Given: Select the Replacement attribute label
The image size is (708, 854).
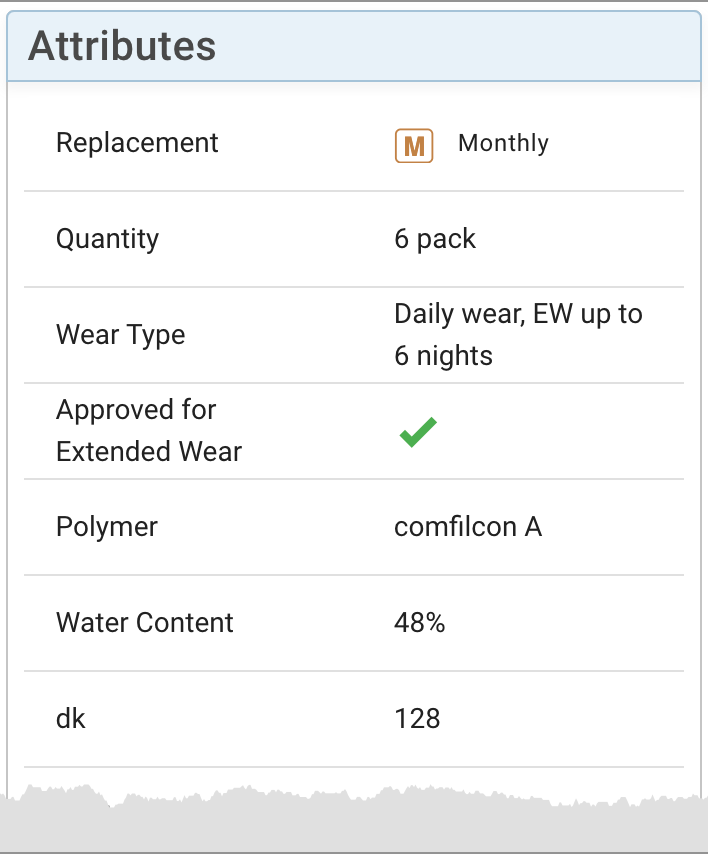Looking at the screenshot, I should tap(137, 143).
